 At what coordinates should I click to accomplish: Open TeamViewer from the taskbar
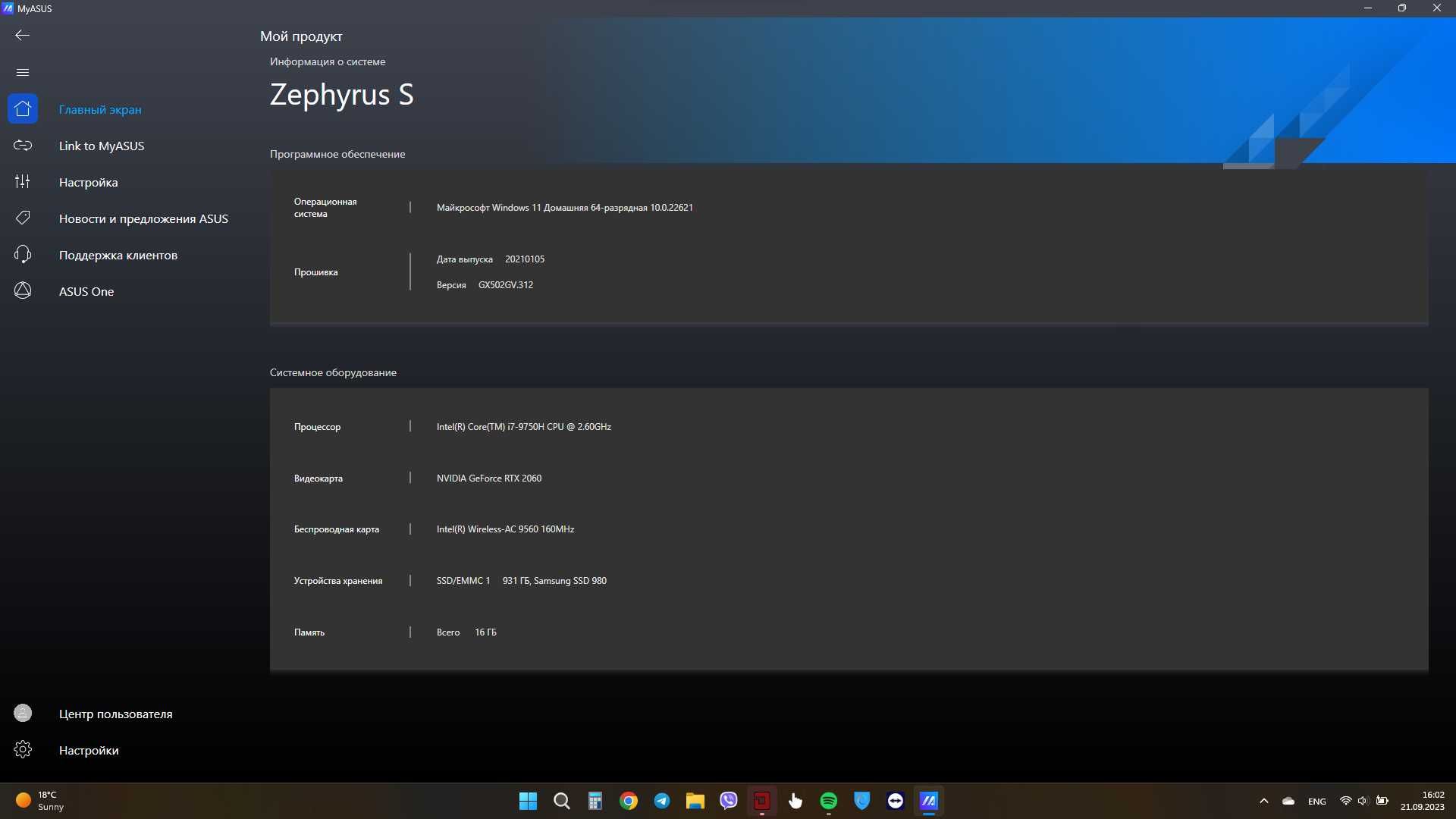click(x=896, y=801)
